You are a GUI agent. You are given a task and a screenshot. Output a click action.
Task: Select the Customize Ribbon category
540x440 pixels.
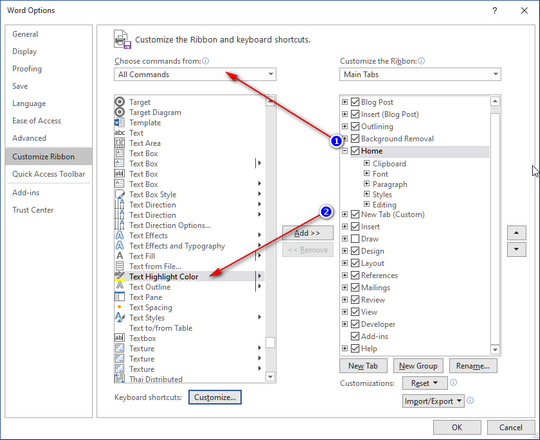coord(49,156)
